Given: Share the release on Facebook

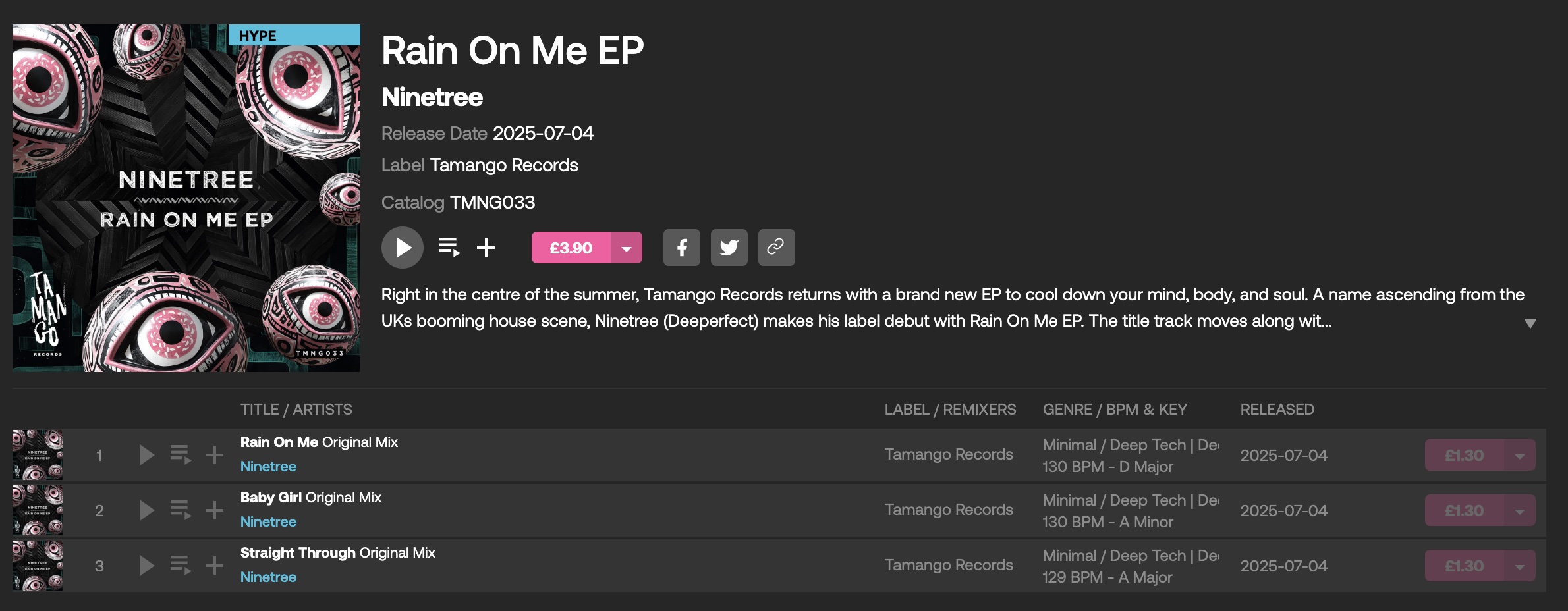Looking at the screenshot, I should (681, 248).
